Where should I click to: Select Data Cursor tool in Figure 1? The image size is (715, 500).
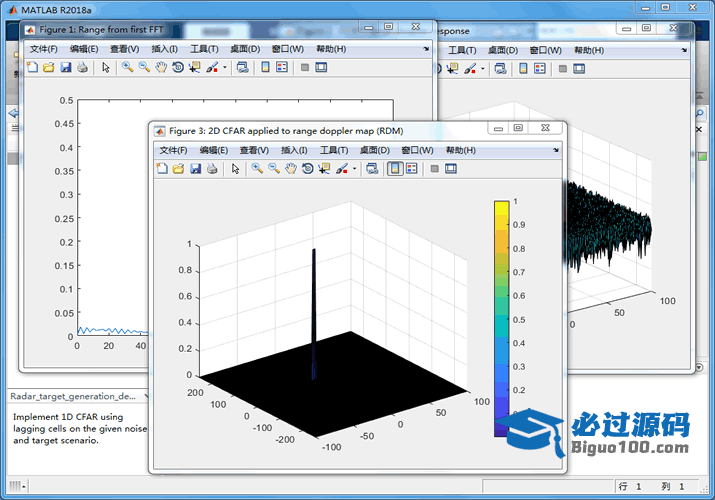coord(195,67)
